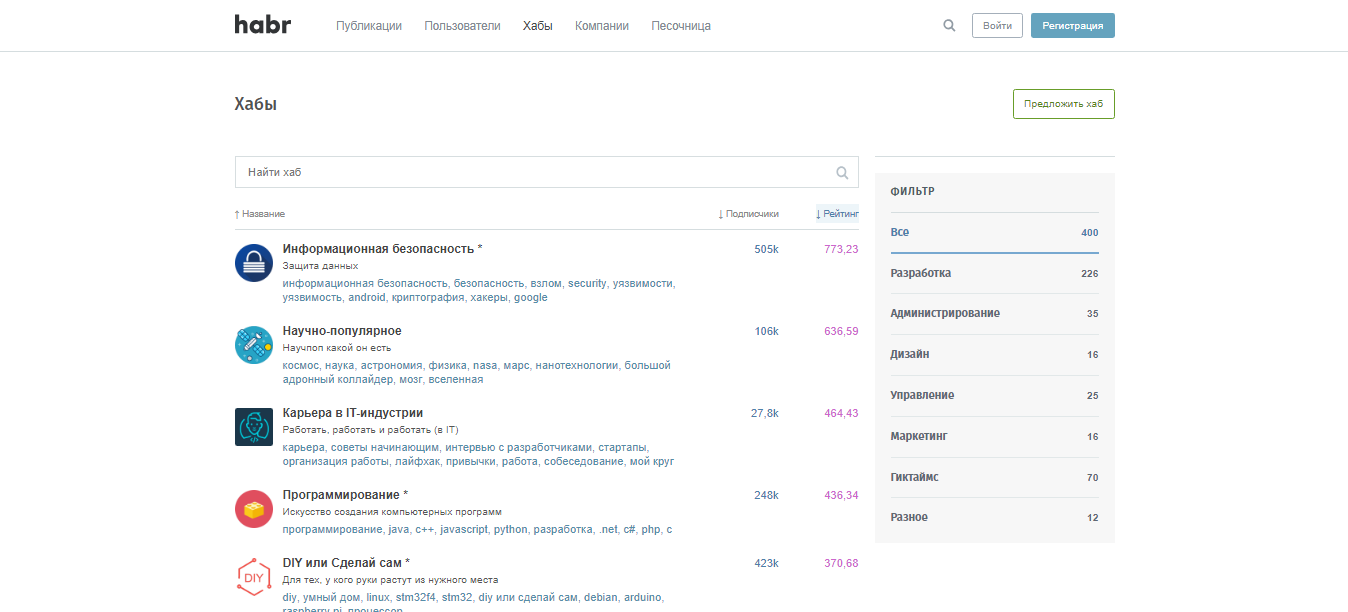Go to Публикации in top navigation
Viewport: 1348px width, 612px height.
click(x=369, y=26)
